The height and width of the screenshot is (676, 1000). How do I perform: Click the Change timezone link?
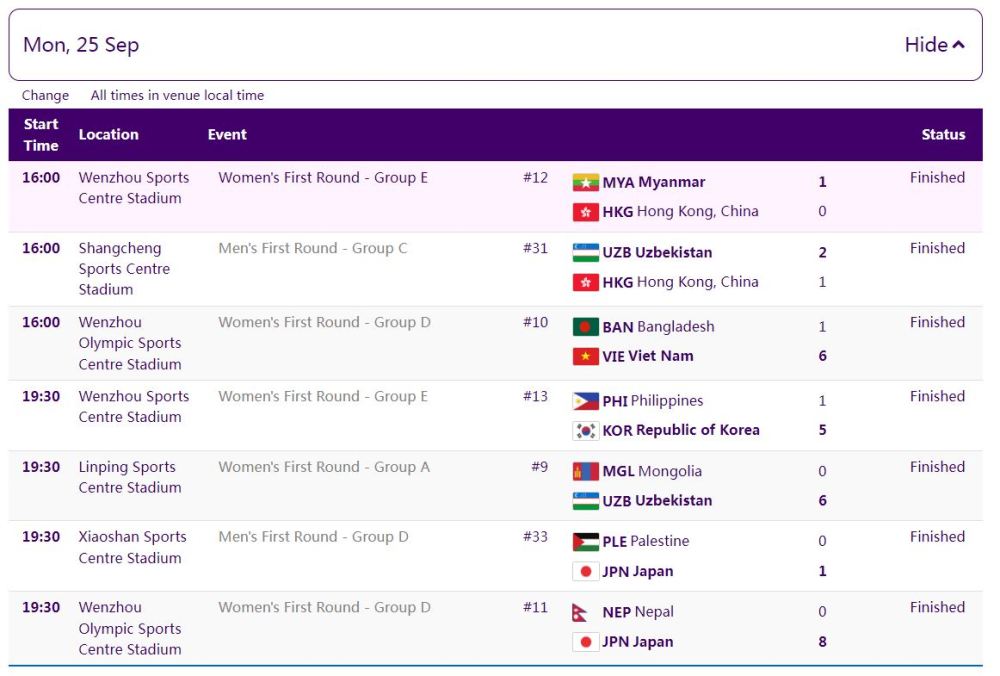click(x=45, y=95)
